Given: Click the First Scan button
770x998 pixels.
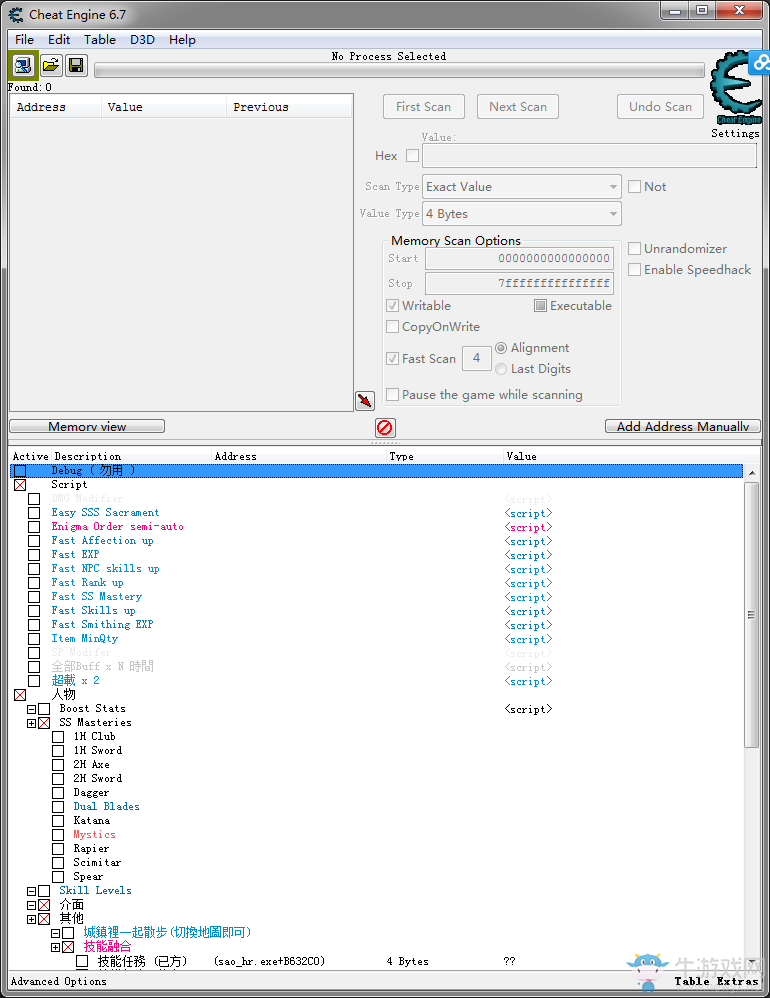Looking at the screenshot, I should [x=424, y=106].
